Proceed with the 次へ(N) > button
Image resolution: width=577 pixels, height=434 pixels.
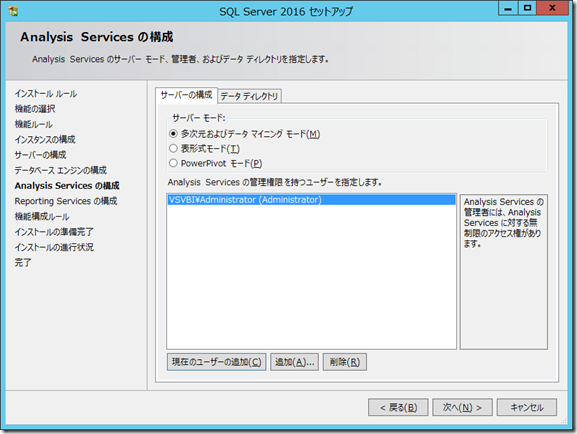point(462,407)
